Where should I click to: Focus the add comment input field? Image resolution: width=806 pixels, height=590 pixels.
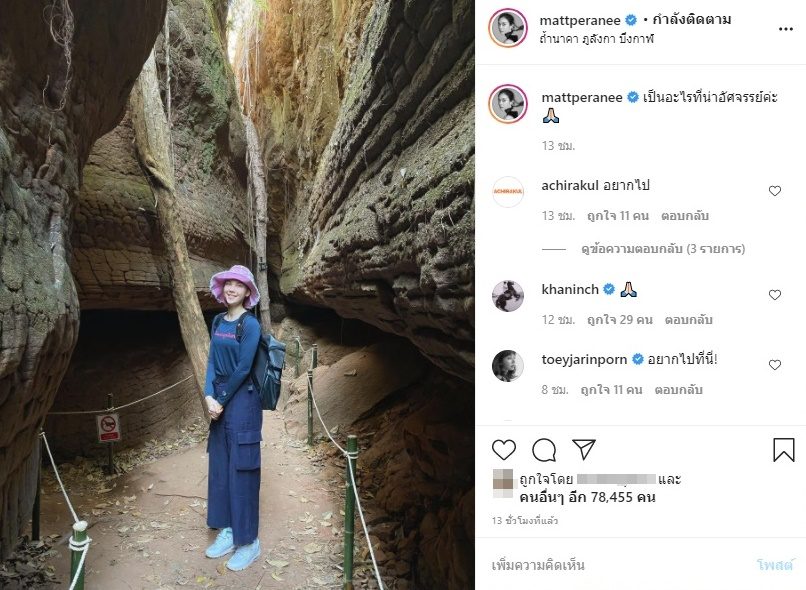[617, 565]
